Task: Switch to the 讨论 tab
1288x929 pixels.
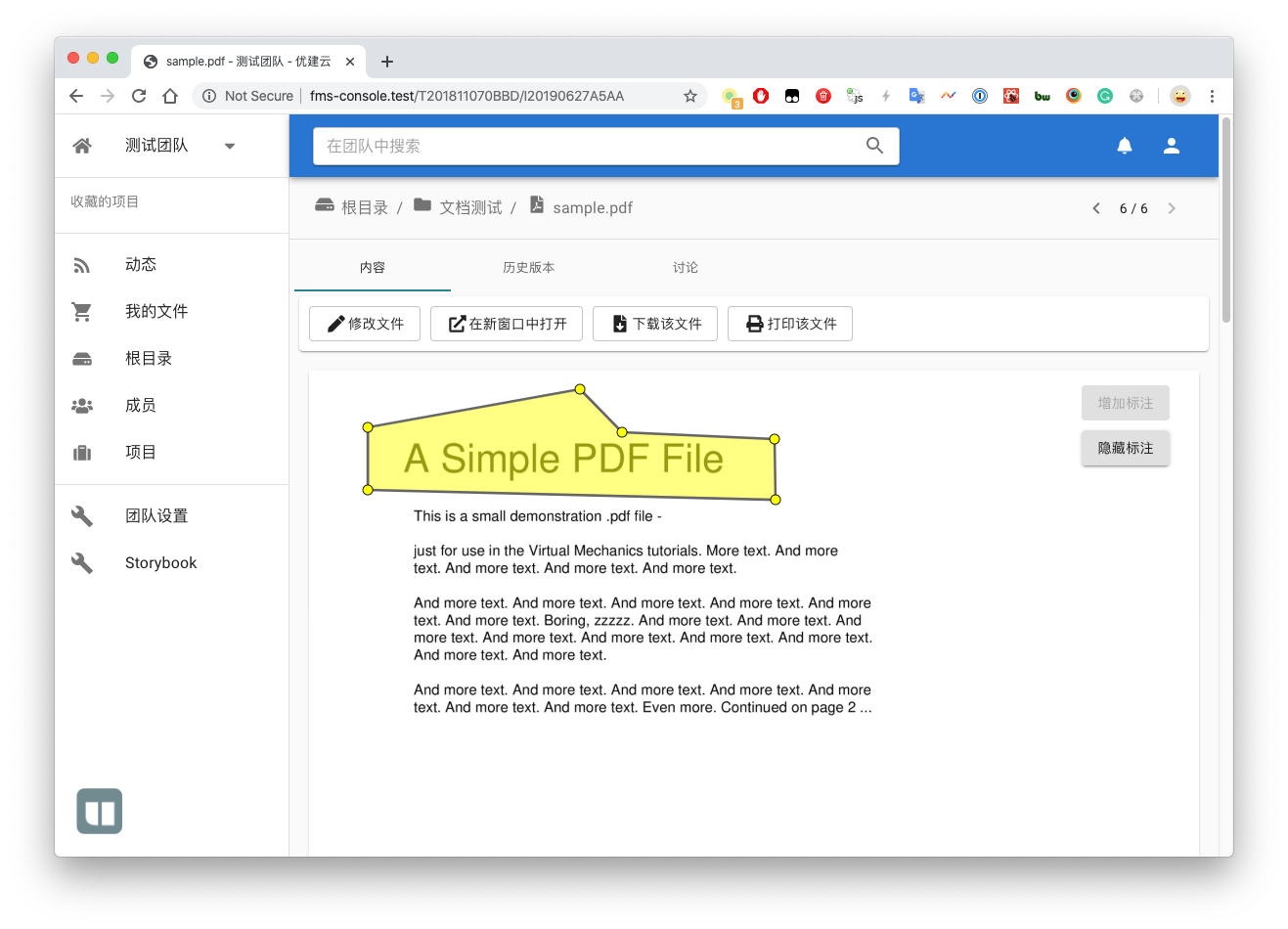Action: tap(685, 267)
